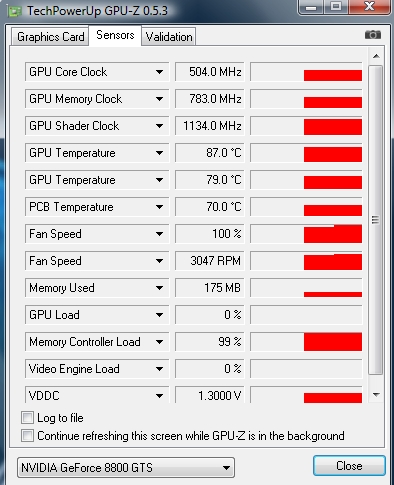Open the Validation tab

(169, 37)
